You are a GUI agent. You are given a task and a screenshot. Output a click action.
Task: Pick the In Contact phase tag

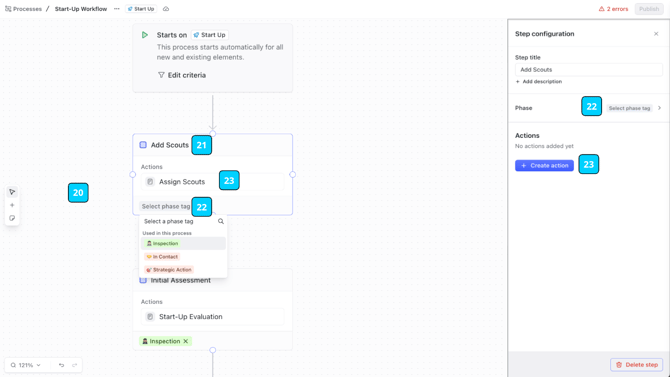162,256
